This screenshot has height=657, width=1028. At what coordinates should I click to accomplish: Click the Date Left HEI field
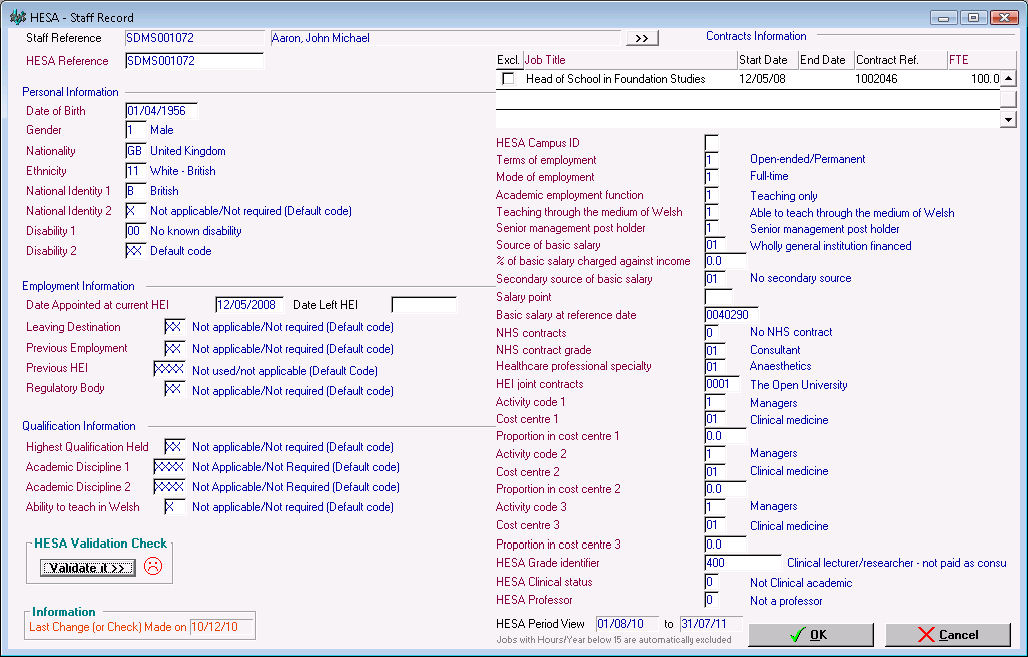coord(424,305)
